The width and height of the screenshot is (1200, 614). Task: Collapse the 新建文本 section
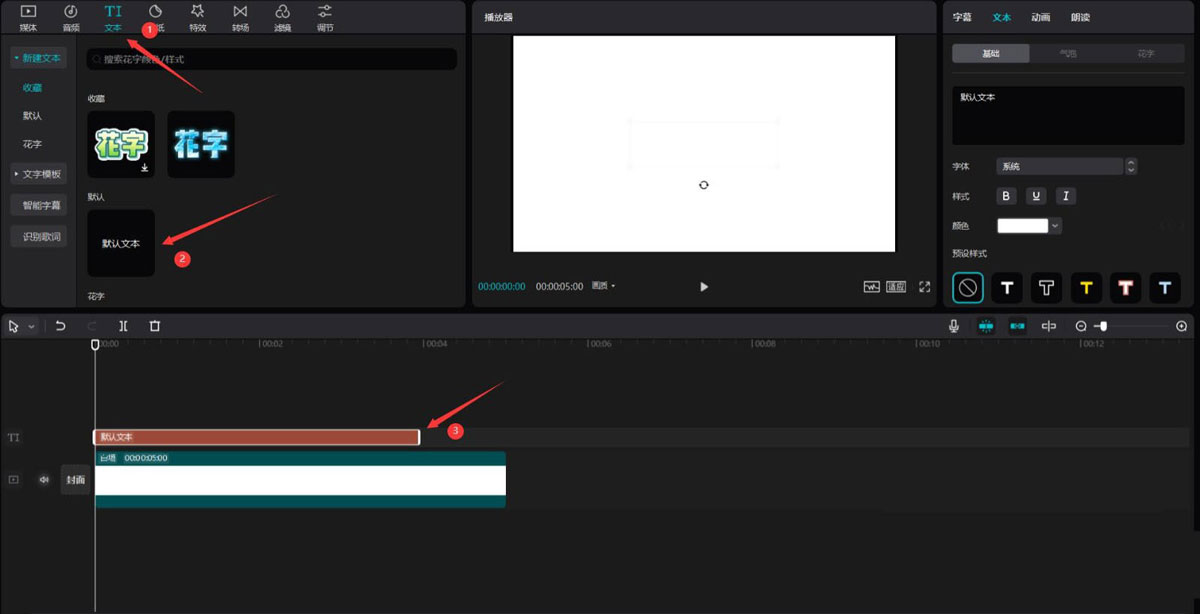[x=38, y=58]
